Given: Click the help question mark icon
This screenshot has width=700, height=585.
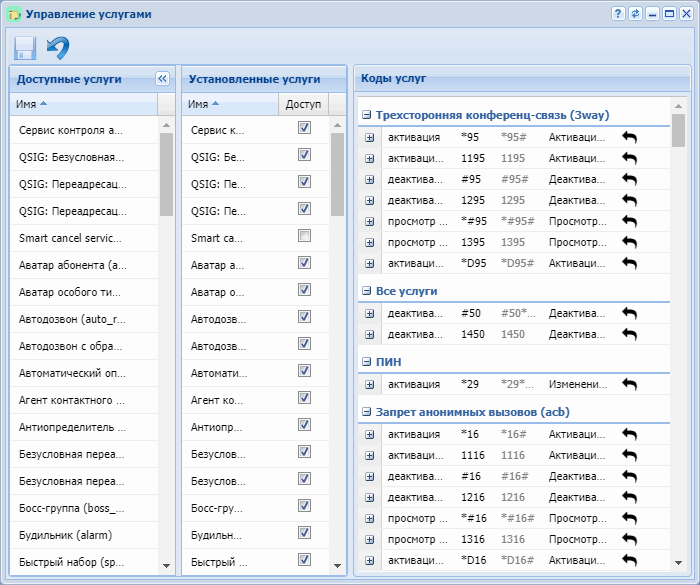Looking at the screenshot, I should 618,14.
